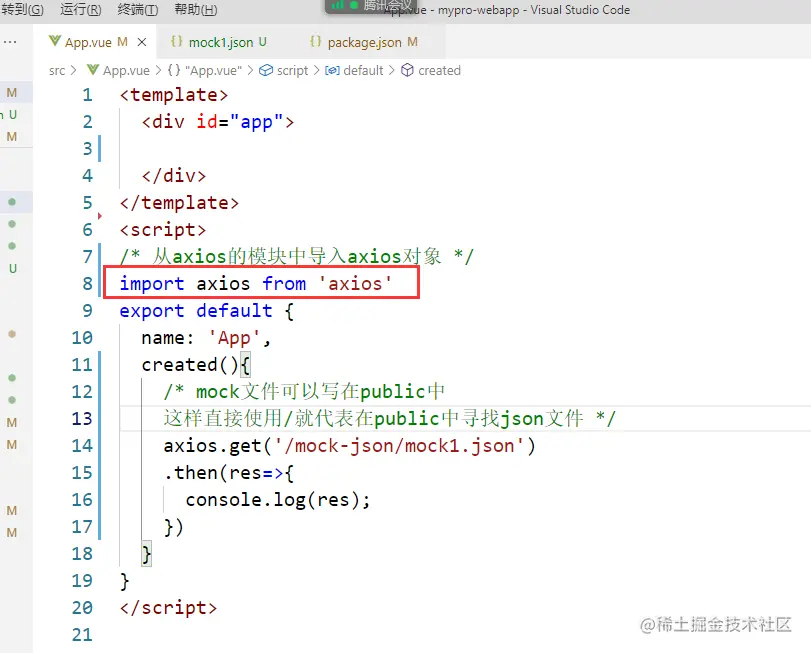Click the 'axios' string on line 8

[x=355, y=284]
